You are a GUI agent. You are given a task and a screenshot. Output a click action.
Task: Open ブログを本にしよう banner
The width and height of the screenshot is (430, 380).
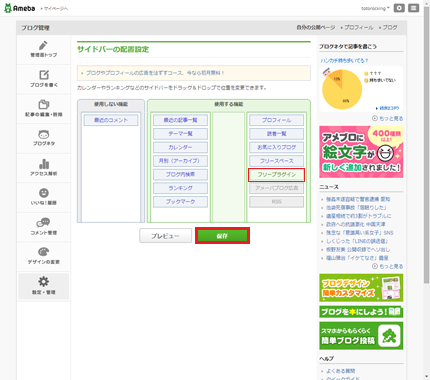(x=361, y=312)
